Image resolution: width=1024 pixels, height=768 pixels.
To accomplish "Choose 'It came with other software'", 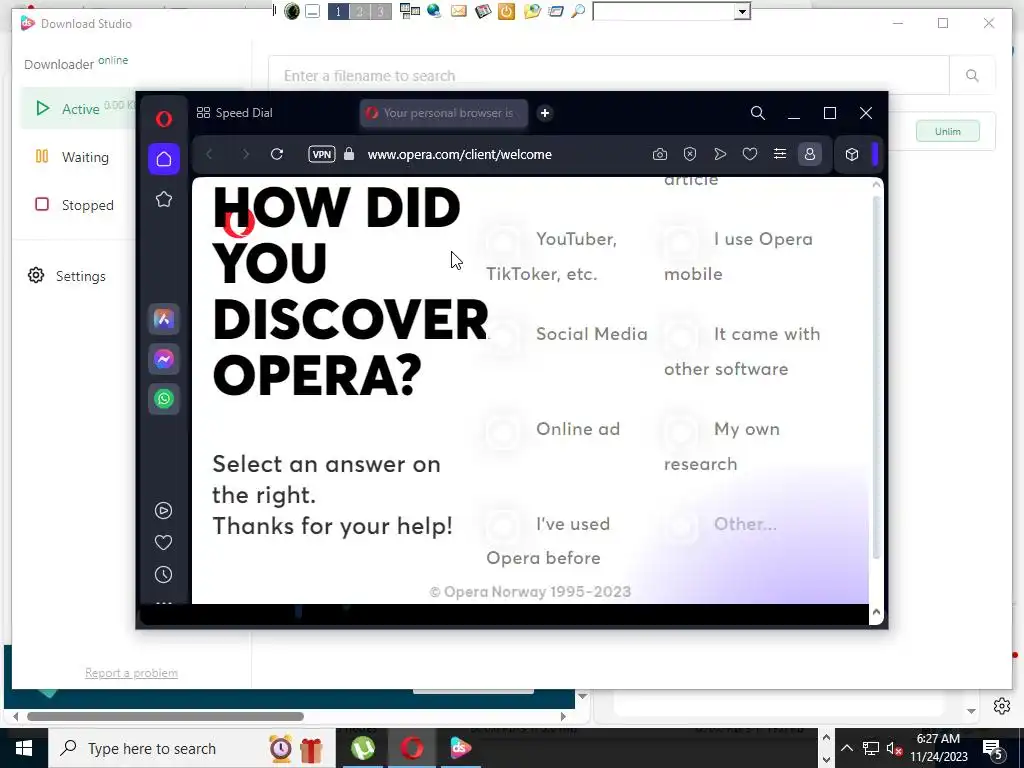I will click(741, 351).
